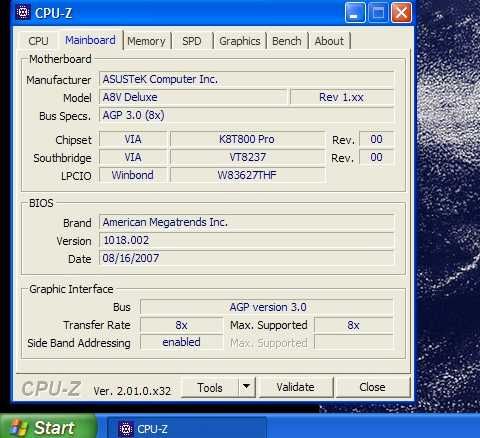Screen dimensions: 480x438
Task: Close CPU-Z with the red X
Action: [401, 13]
